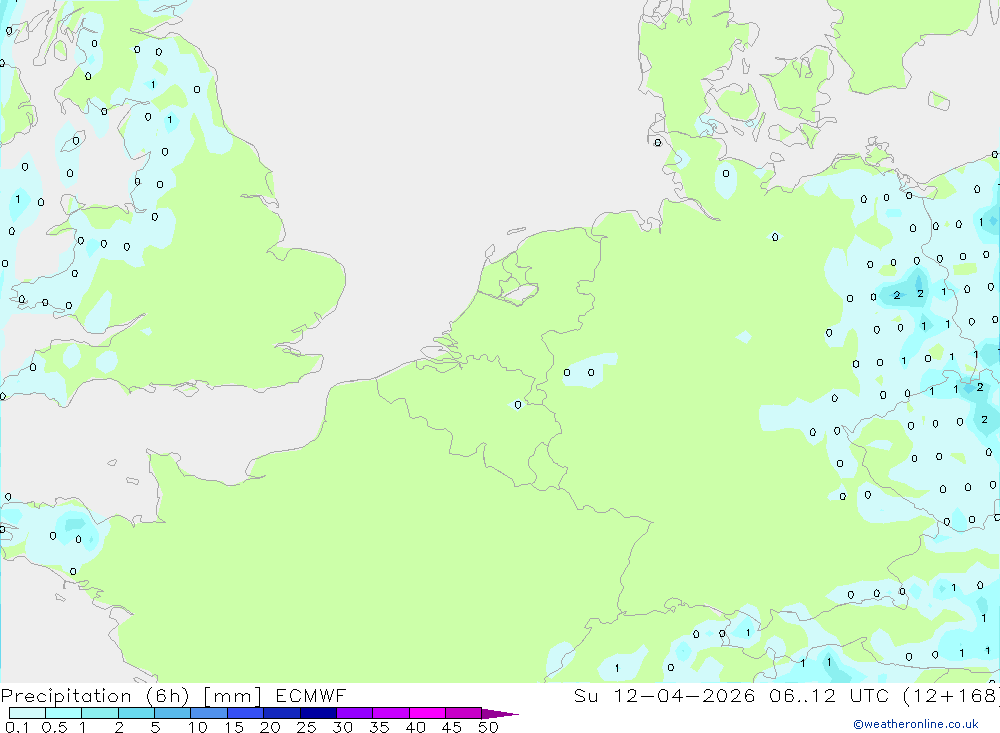Select the 2–5 mm legend color box
1000x733 pixels.
[136, 713]
